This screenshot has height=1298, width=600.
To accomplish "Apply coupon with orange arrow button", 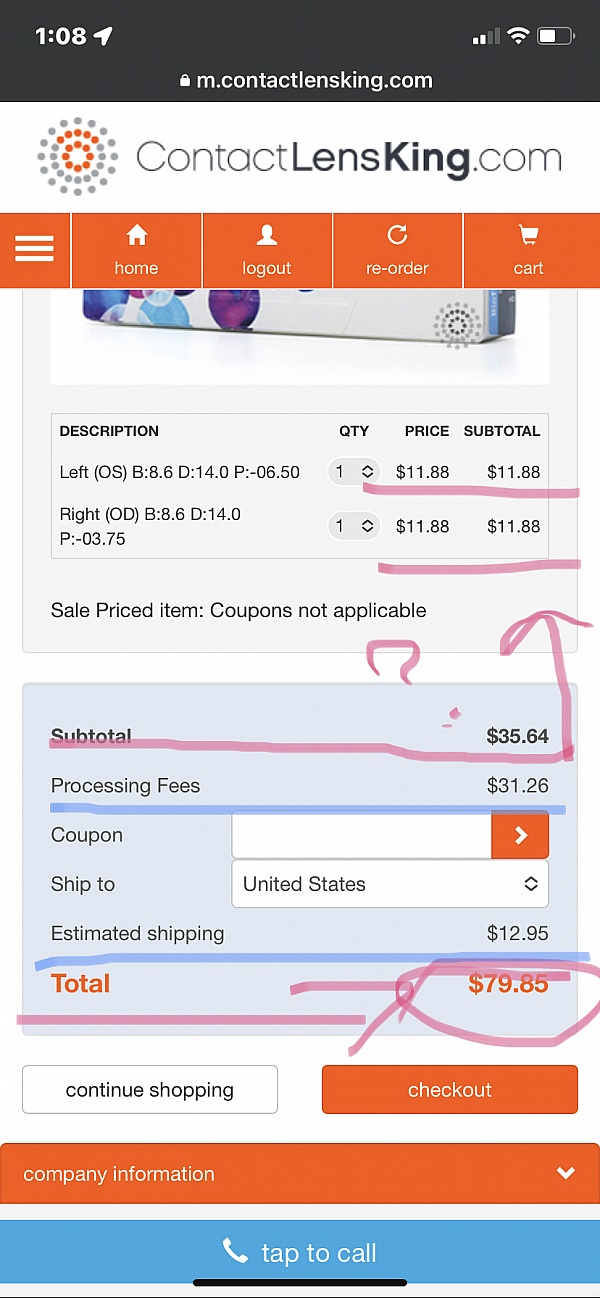I will 520,835.
